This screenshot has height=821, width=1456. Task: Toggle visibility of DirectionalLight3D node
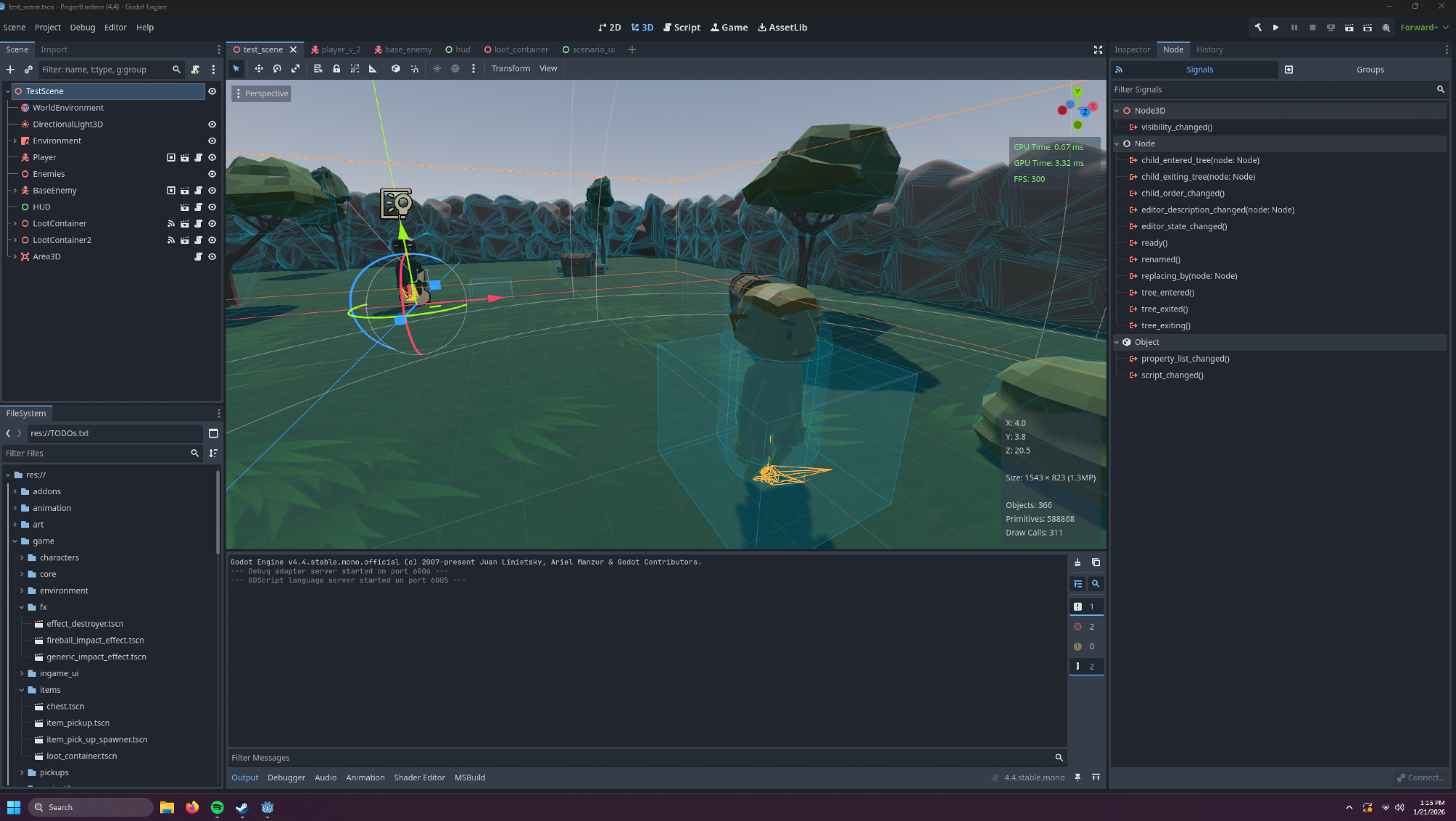click(212, 124)
